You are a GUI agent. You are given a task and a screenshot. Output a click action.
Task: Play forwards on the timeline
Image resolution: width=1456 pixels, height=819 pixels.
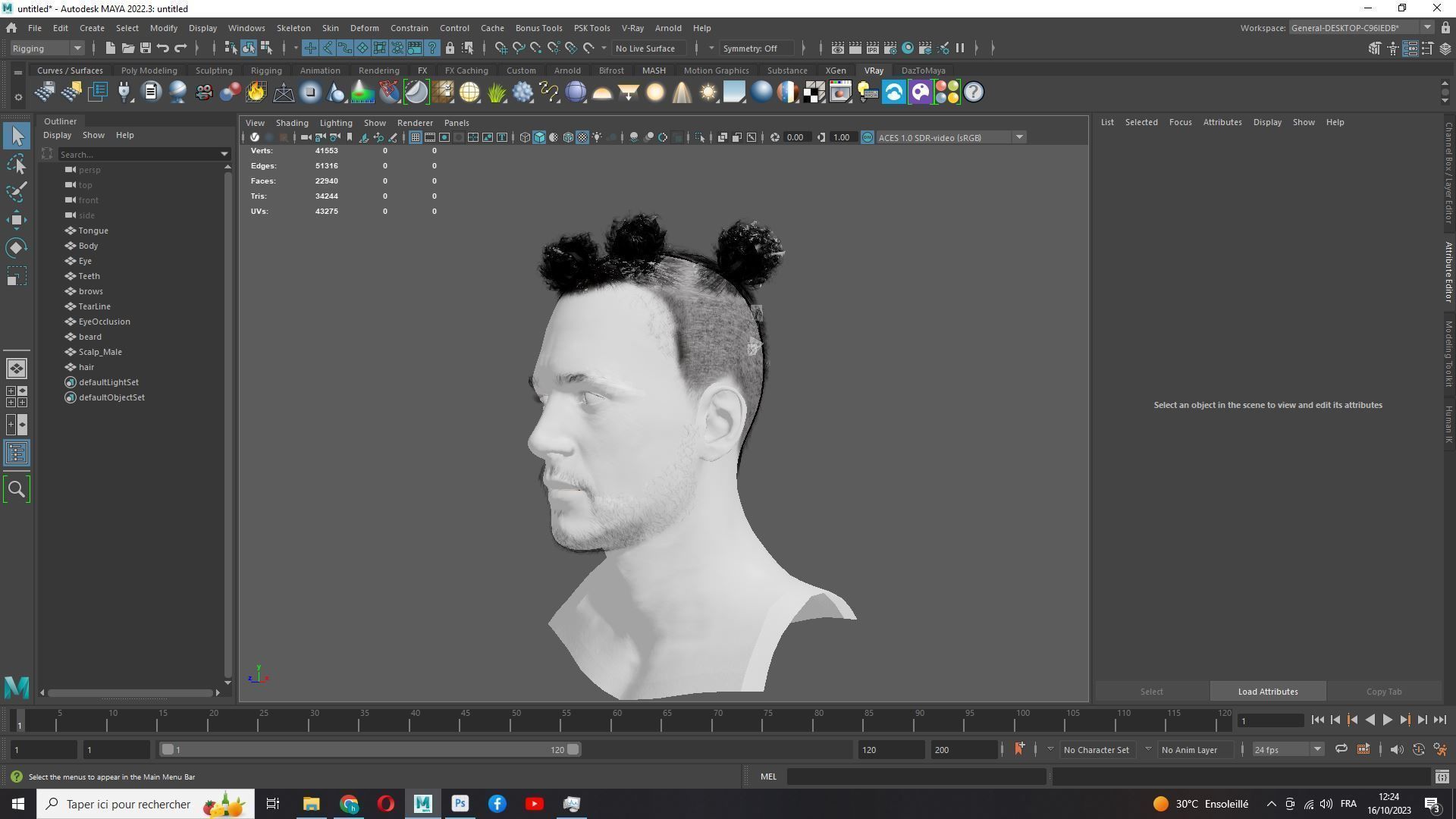pos(1387,720)
